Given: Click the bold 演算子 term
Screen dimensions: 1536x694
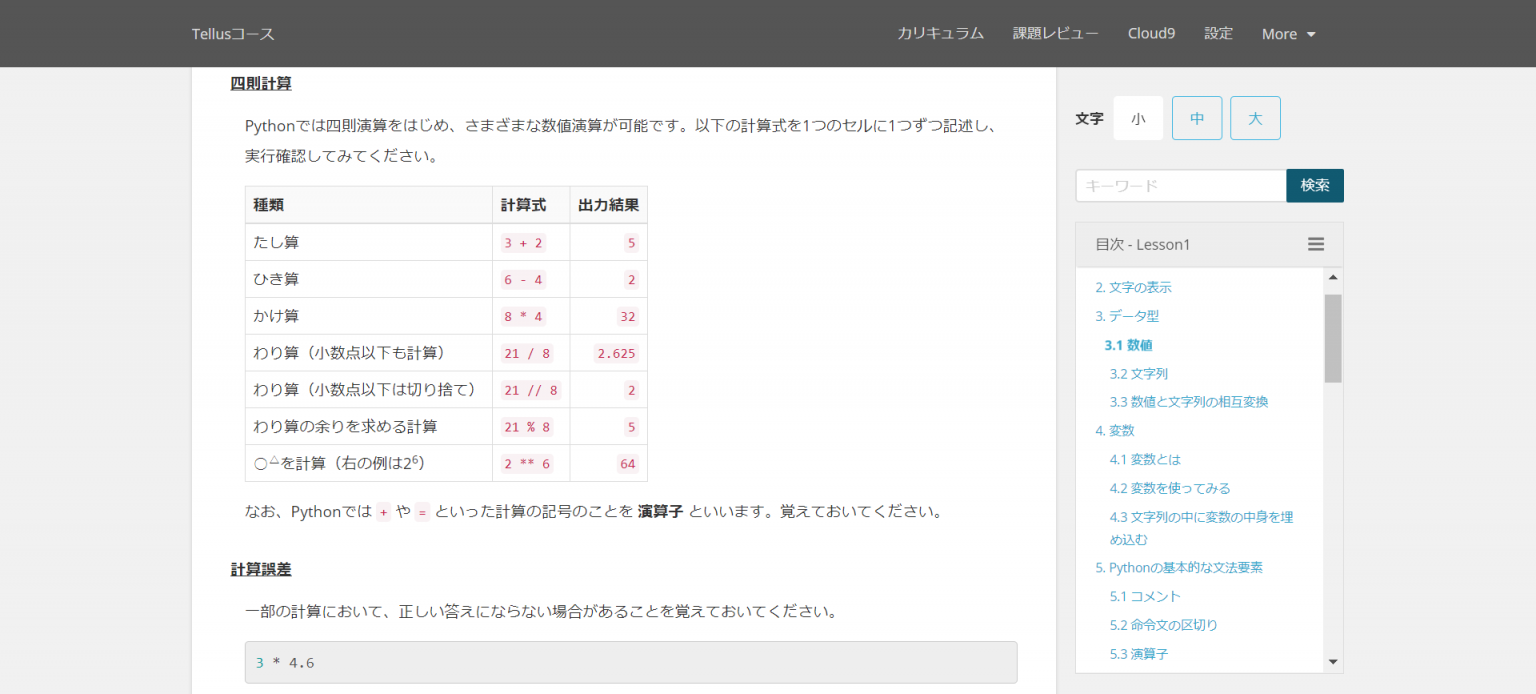Looking at the screenshot, I should click(x=660, y=511).
